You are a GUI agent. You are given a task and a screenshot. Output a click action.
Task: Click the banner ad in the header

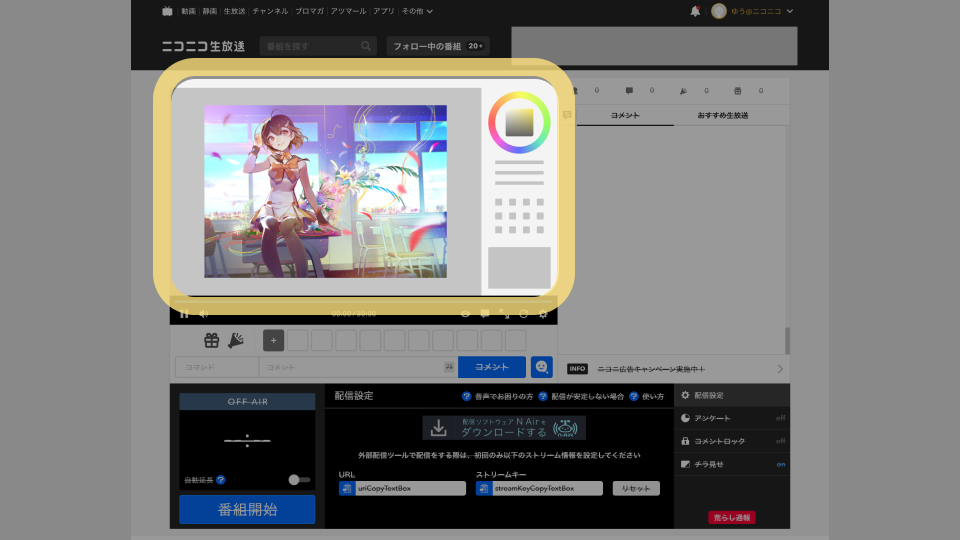pyautogui.click(x=654, y=46)
